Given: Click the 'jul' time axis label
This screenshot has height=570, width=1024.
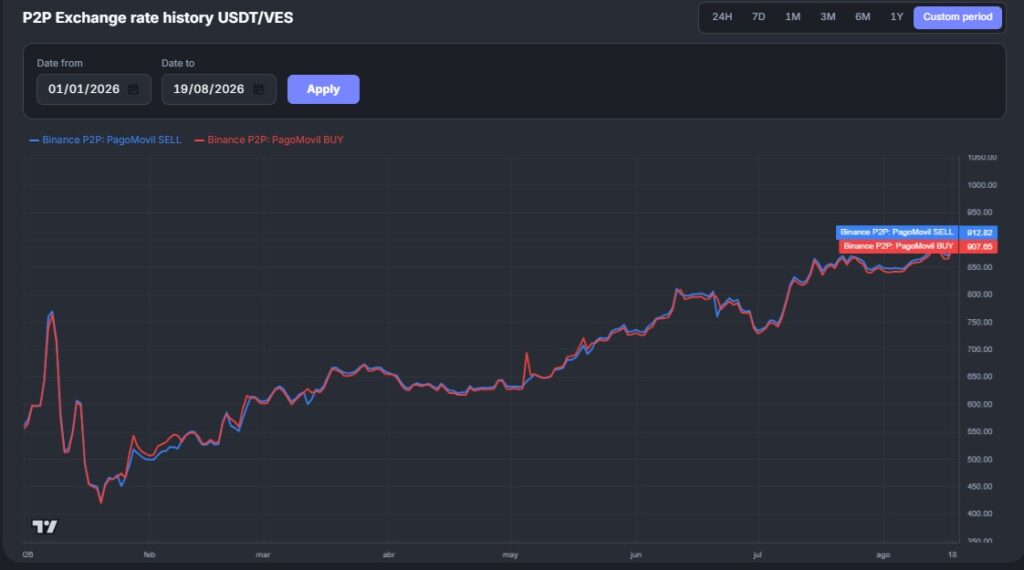Looking at the screenshot, I should click(757, 554).
